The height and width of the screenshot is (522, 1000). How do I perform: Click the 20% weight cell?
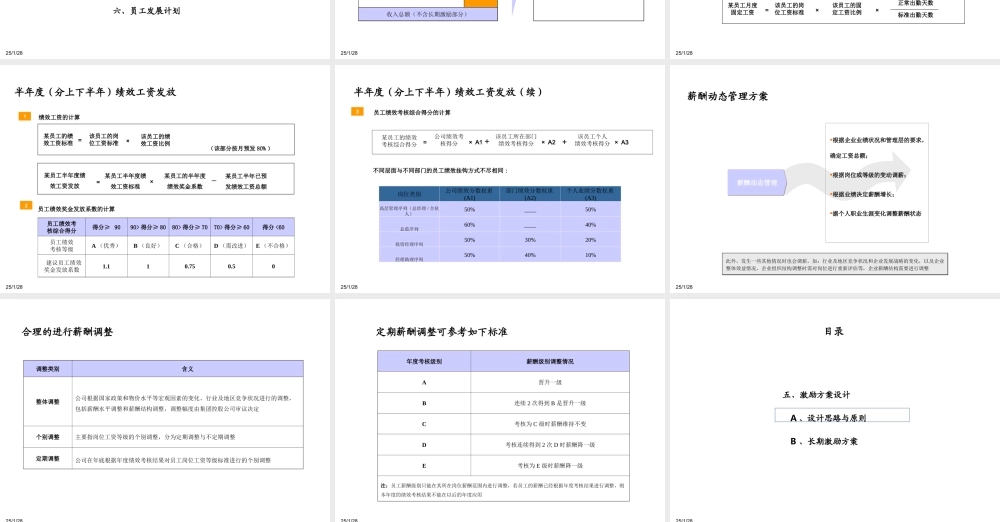(x=591, y=240)
